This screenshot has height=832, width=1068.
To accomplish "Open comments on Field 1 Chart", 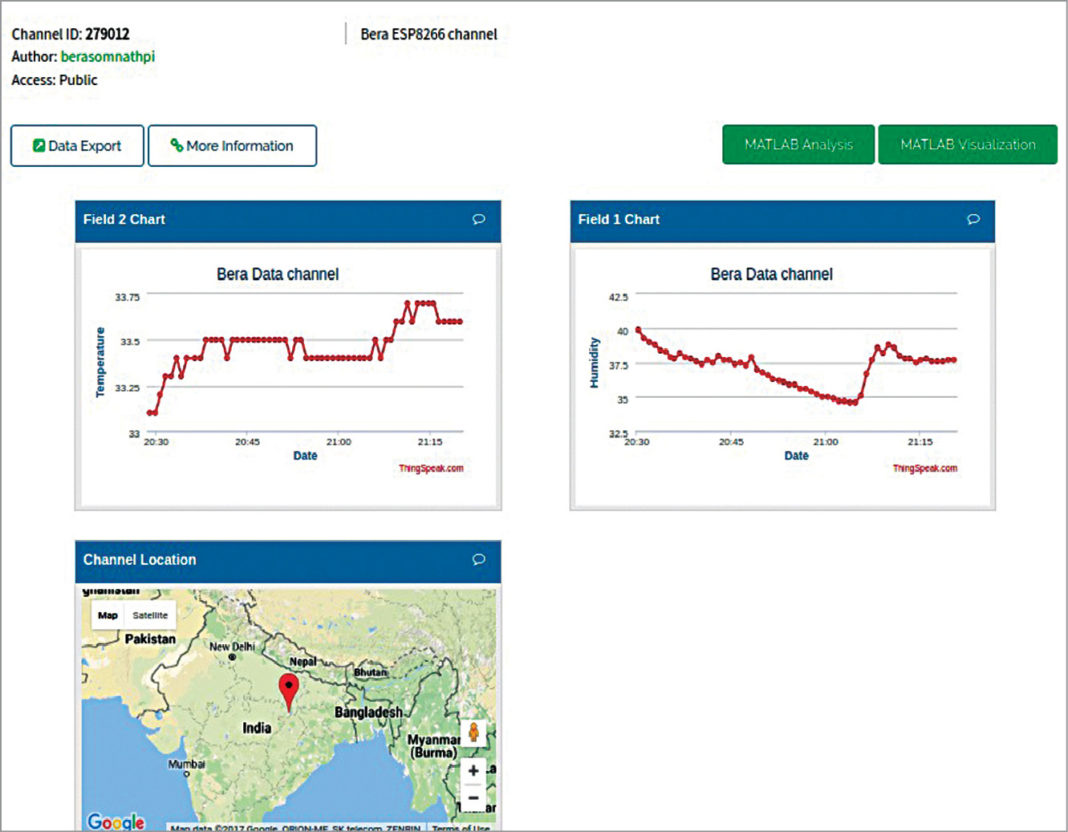I will [x=973, y=219].
